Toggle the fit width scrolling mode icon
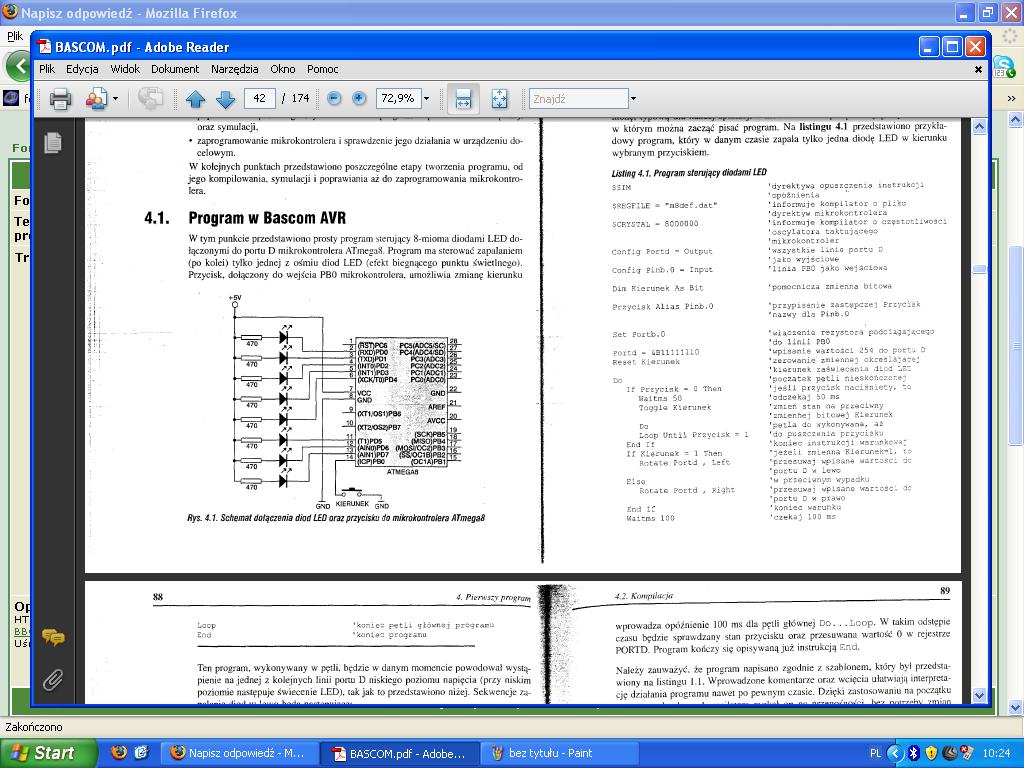The image size is (1024, 768). 463,99
